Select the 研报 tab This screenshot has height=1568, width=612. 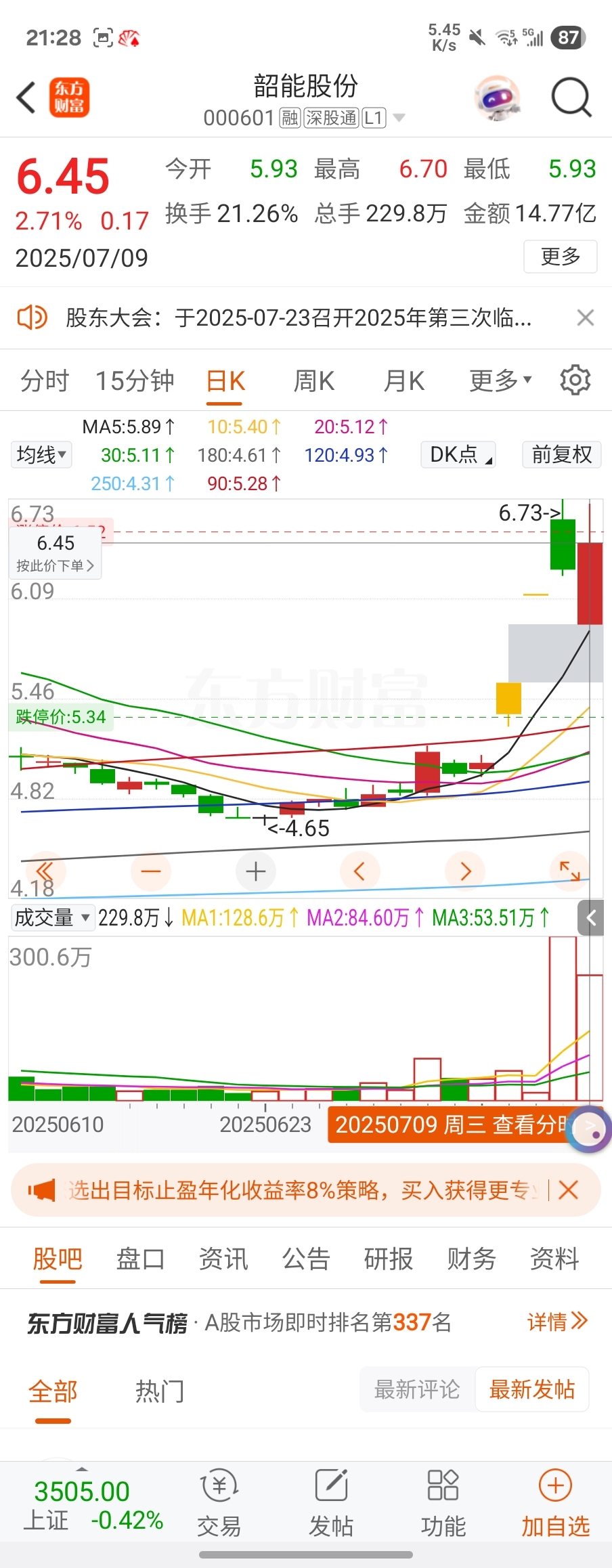point(389,1259)
